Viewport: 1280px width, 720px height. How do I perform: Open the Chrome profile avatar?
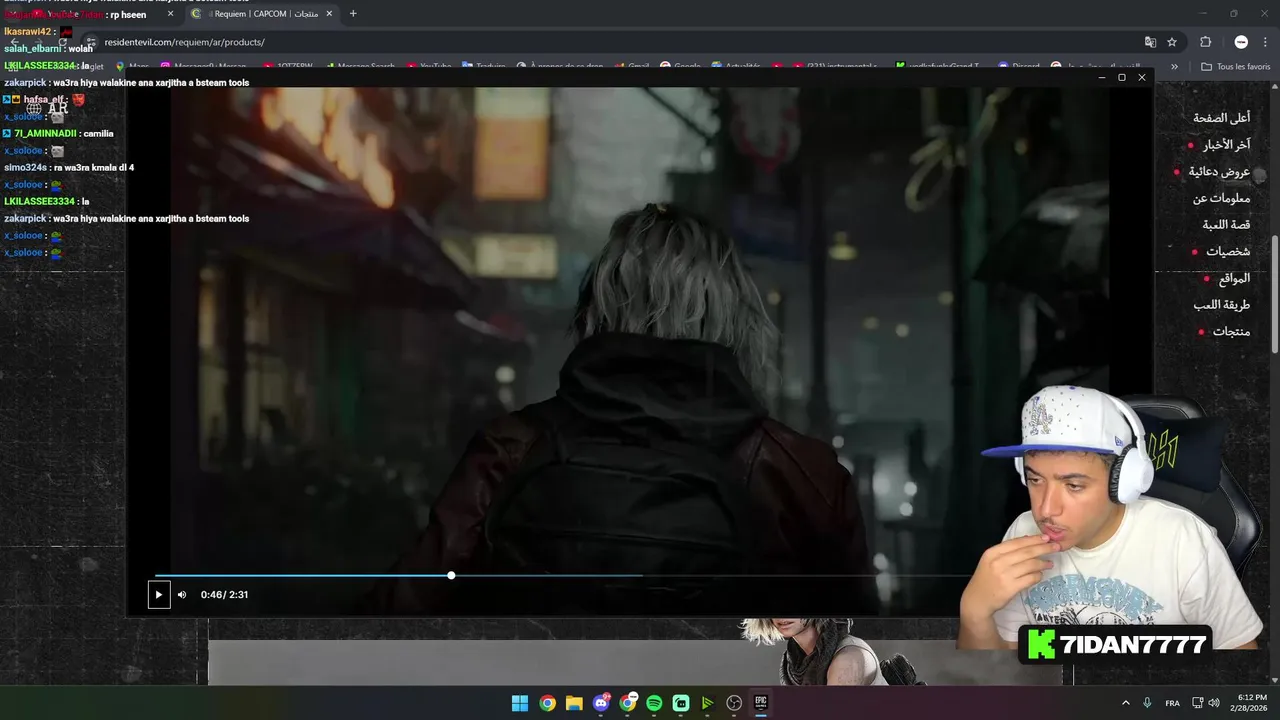(x=1241, y=42)
